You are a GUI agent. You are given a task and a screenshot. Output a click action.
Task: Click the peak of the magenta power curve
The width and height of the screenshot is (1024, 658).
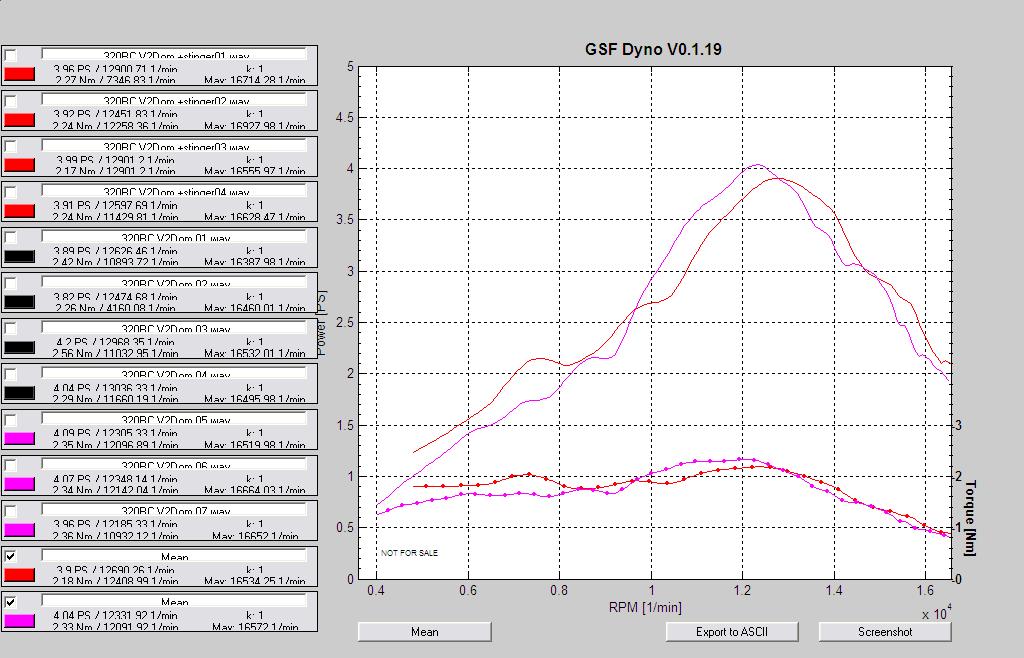pyautogui.click(x=757, y=165)
